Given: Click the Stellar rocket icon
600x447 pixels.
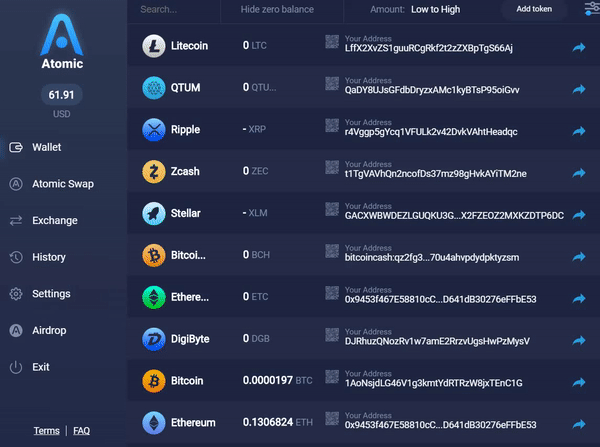Looking at the screenshot, I should (x=154, y=213).
